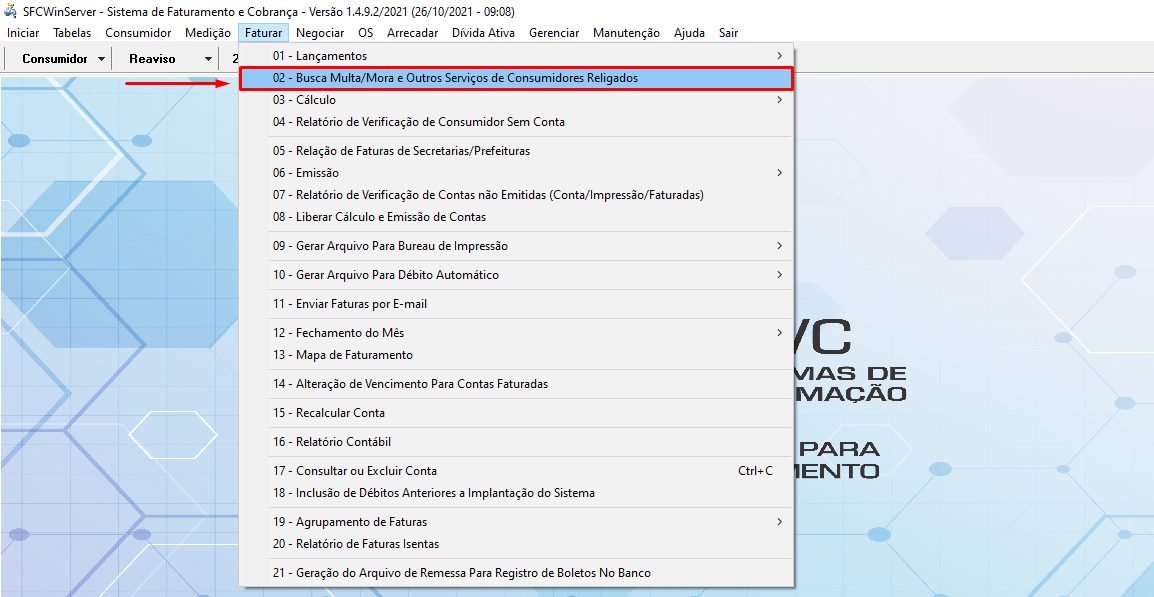
Task: Select 11 - Enviar Faturas por E-mail
Action: (349, 304)
